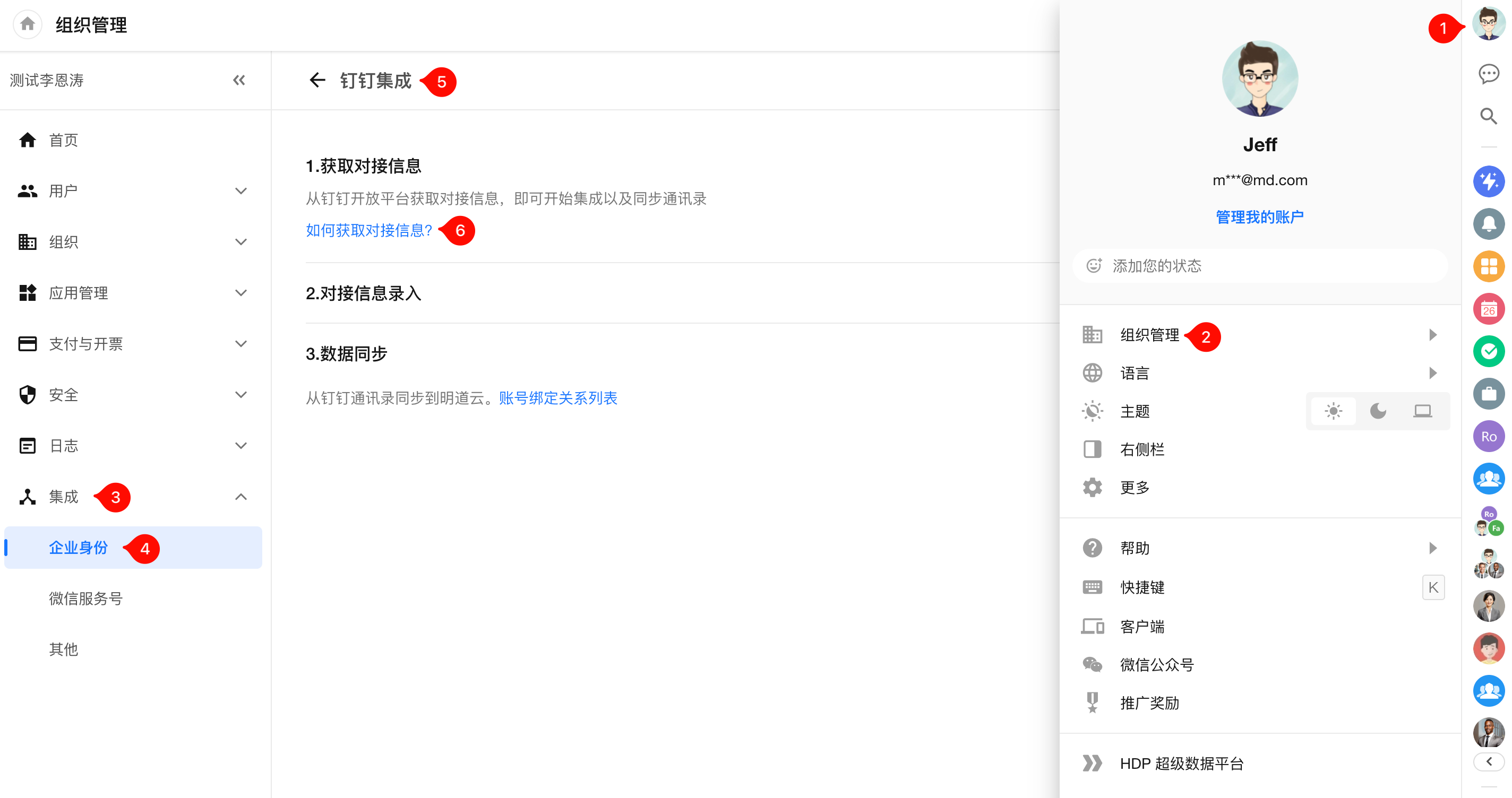
Task: Open the chat bubble icon in right rail
Action: coord(1488,74)
